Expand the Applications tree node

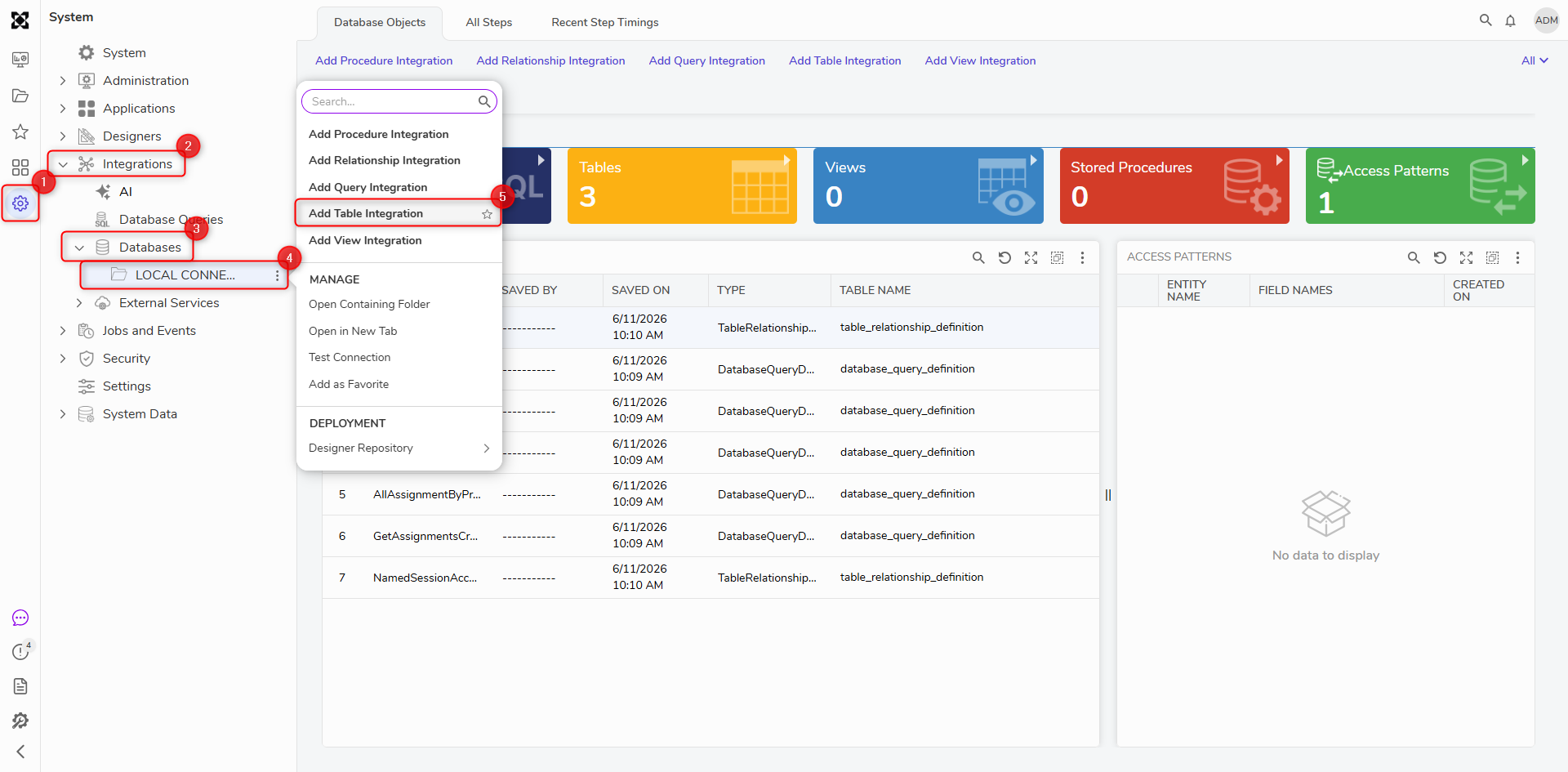(63, 109)
